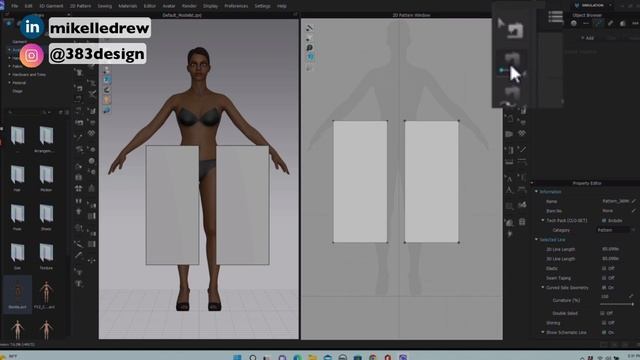
Task: Select the FV2 avatar thumbnail
Action: pyautogui.click(x=46, y=293)
